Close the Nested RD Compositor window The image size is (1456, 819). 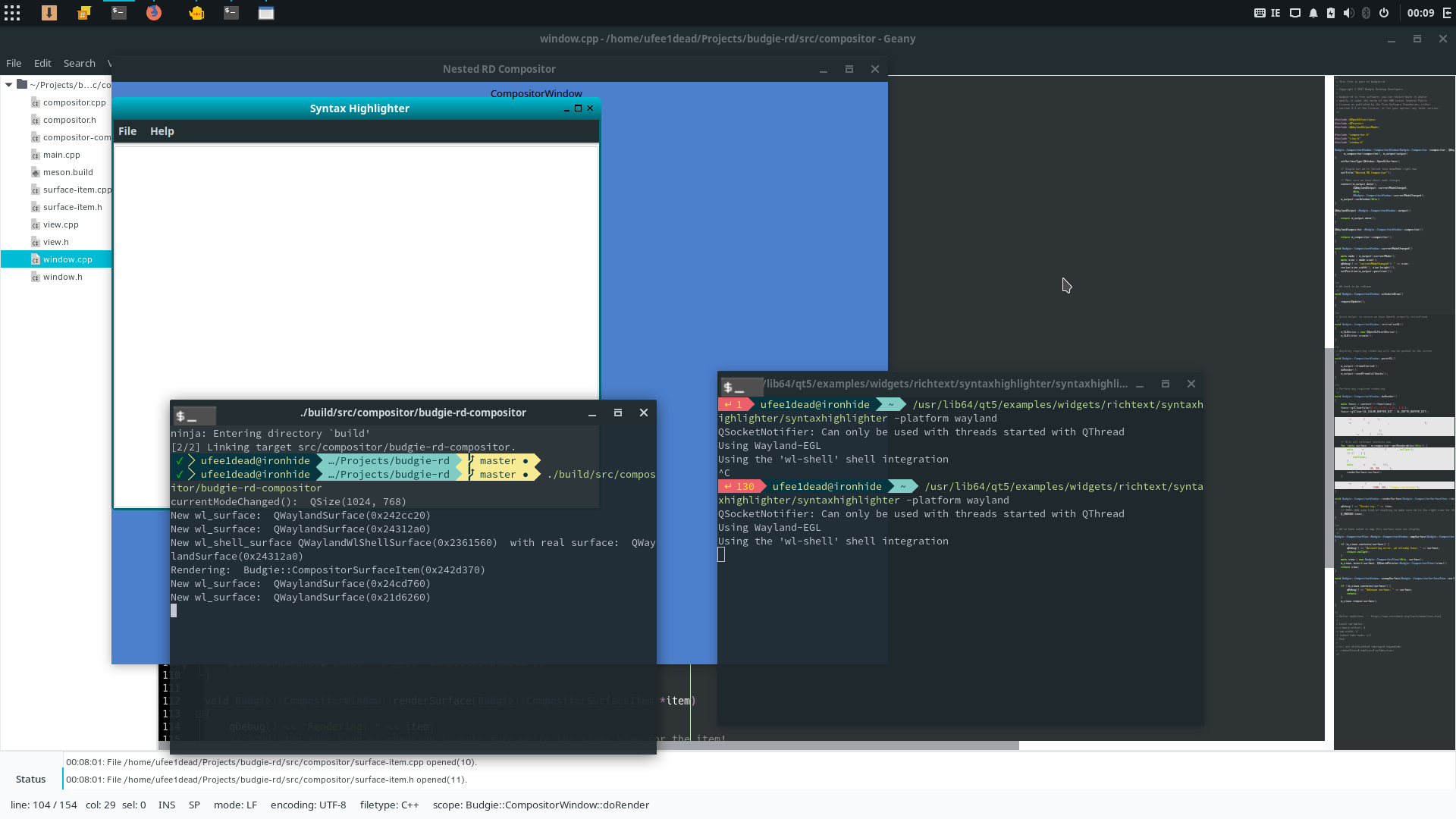tap(875, 69)
